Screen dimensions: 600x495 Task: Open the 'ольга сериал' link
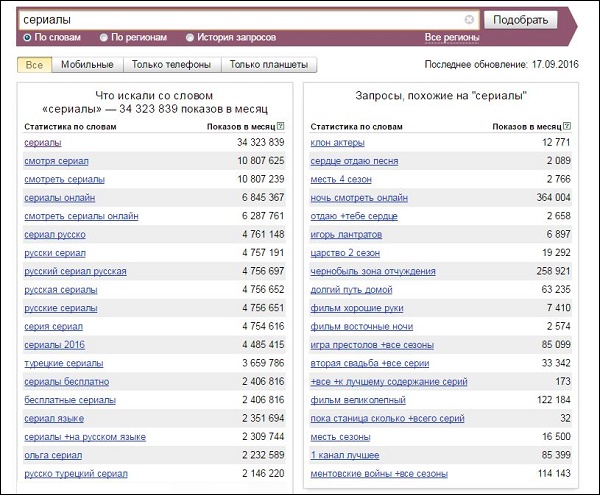[53, 455]
